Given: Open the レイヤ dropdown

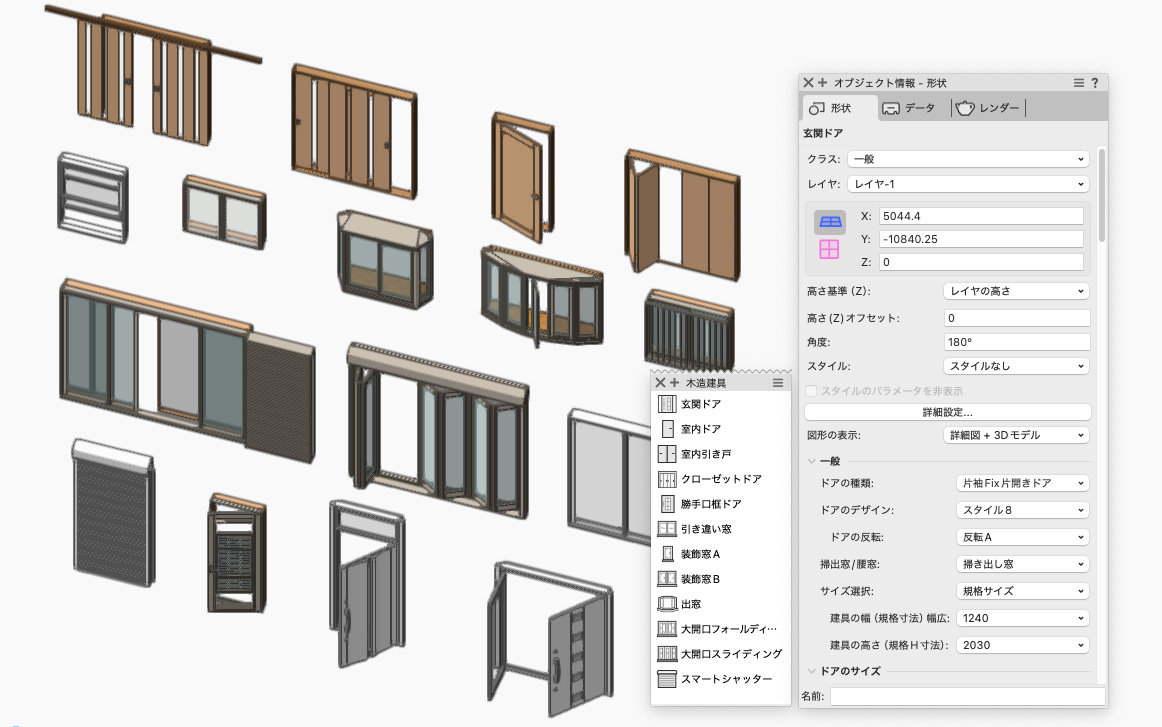Looking at the screenshot, I should click(x=969, y=184).
